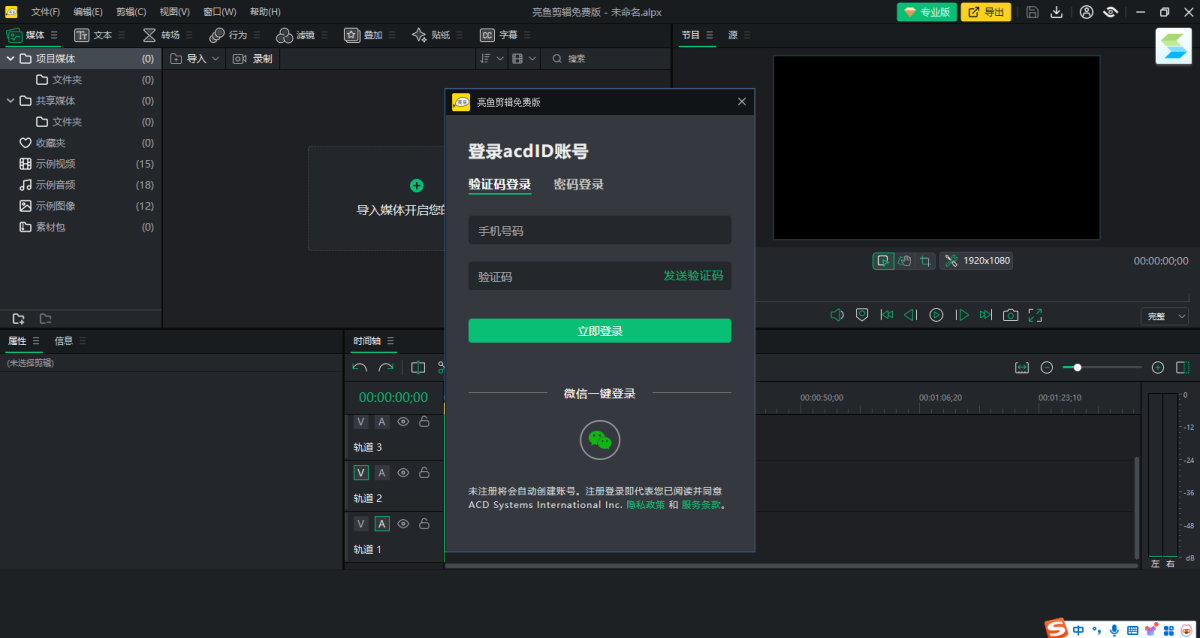This screenshot has width=1200, height=638.
Task: Click the redo arrow in timeline toolbar
Action: pos(385,367)
